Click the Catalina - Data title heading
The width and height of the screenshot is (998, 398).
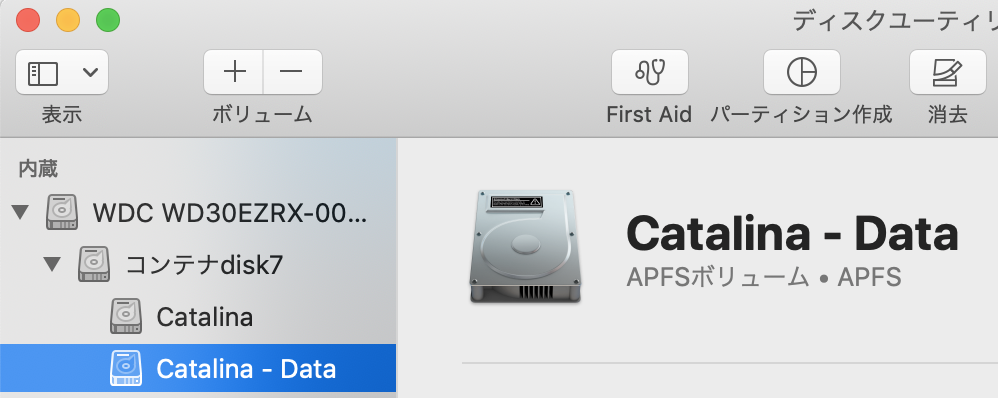coord(792,233)
